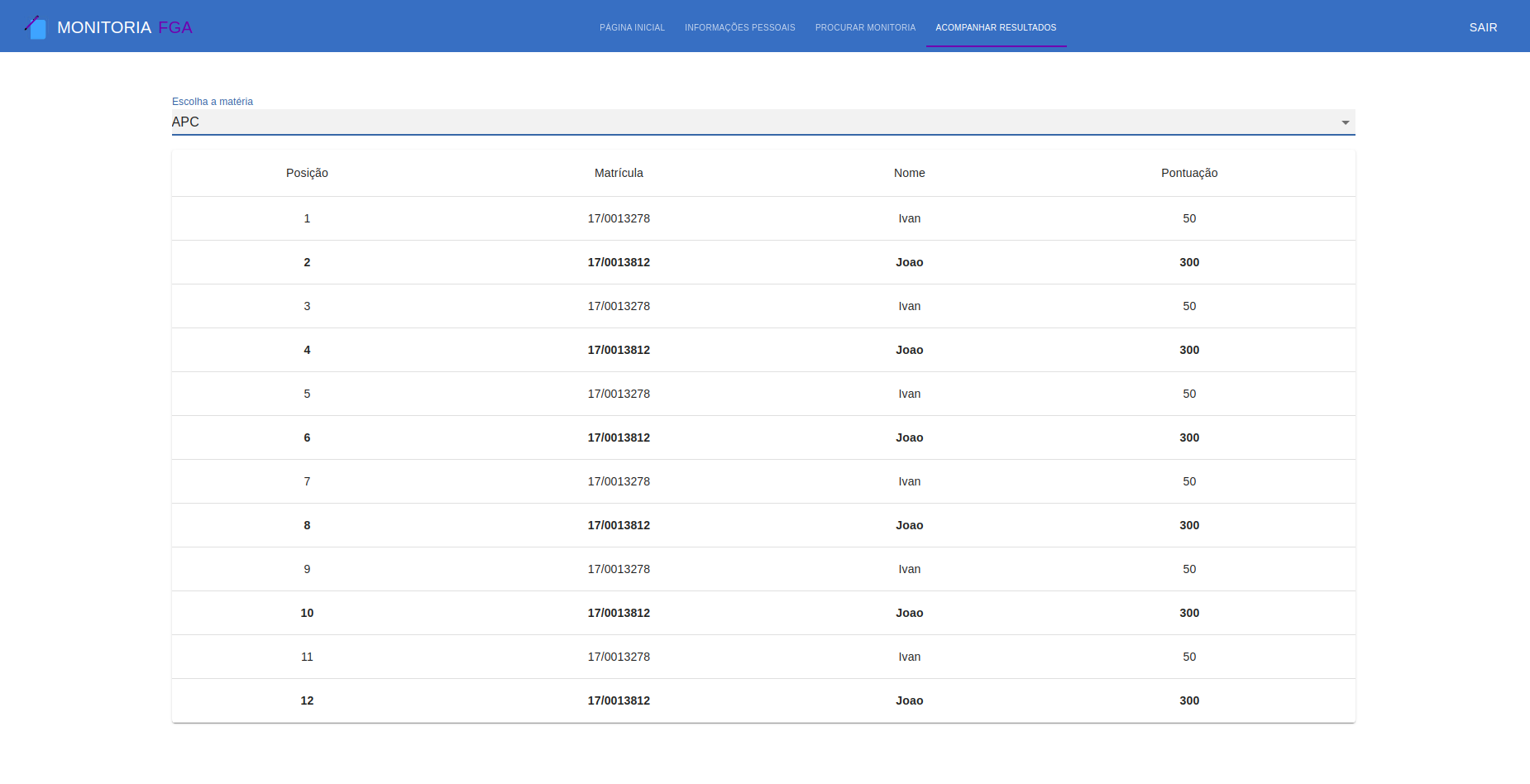Select position 1 cell

coord(307,218)
